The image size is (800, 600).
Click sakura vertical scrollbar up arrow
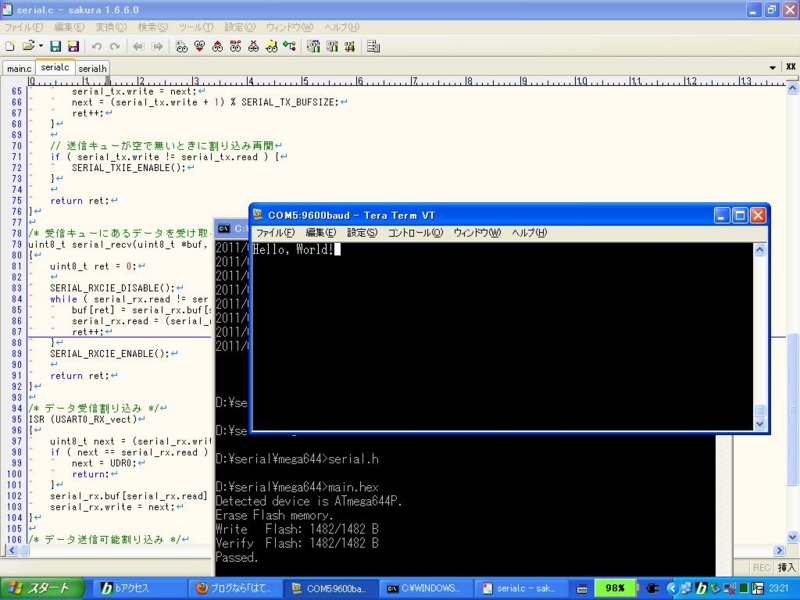pos(793,88)
